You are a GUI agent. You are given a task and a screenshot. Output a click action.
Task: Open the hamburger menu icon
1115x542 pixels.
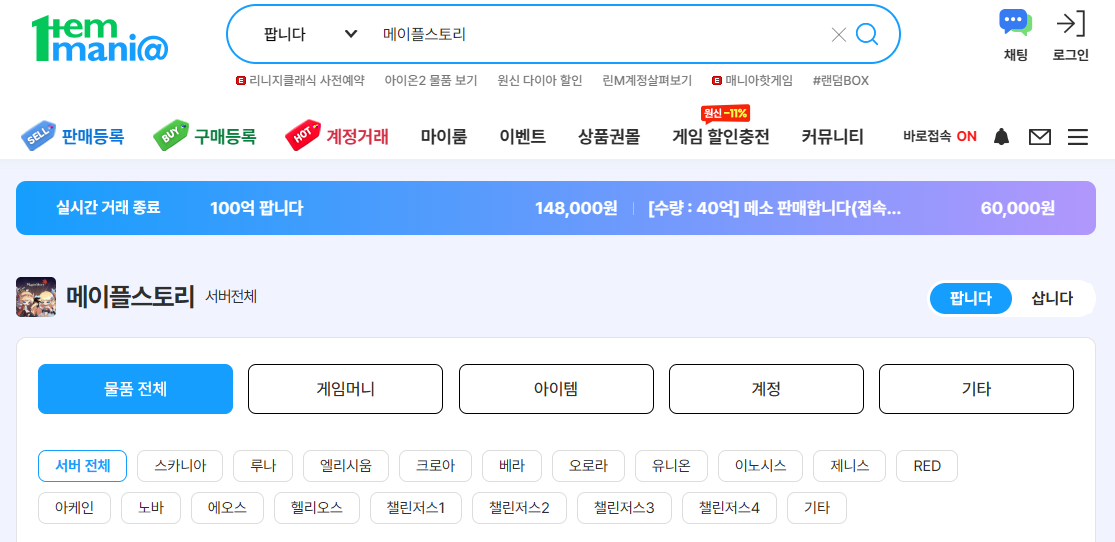point(1078,137)
